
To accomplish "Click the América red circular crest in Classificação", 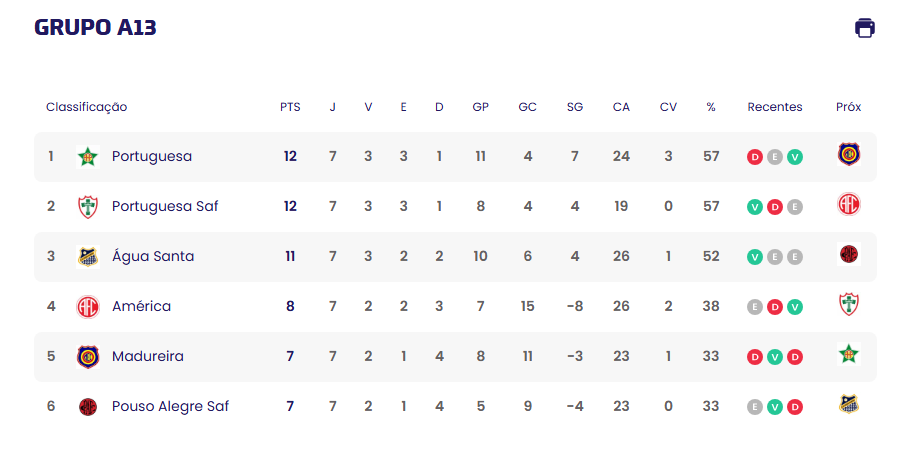I will coord(88,307).
